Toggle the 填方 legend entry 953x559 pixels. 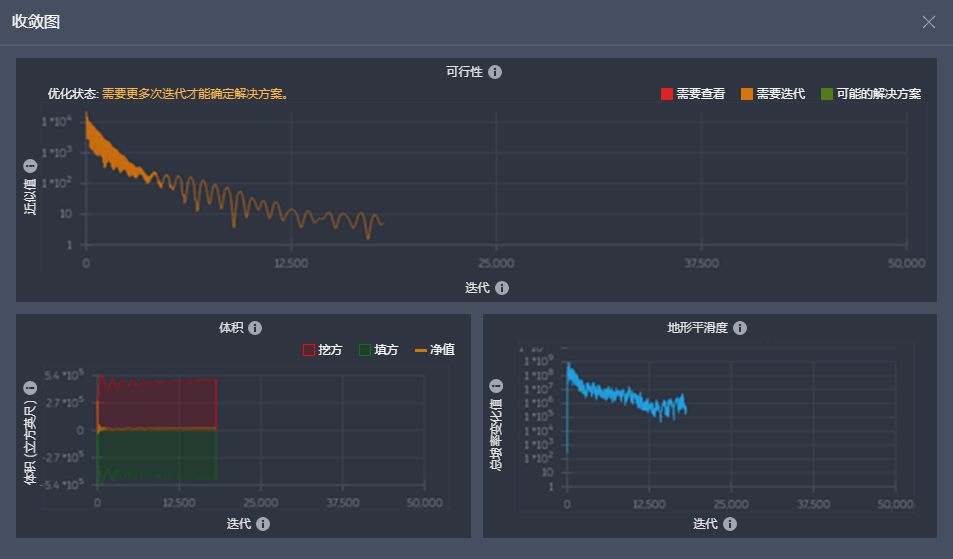[x=379, y=350]
